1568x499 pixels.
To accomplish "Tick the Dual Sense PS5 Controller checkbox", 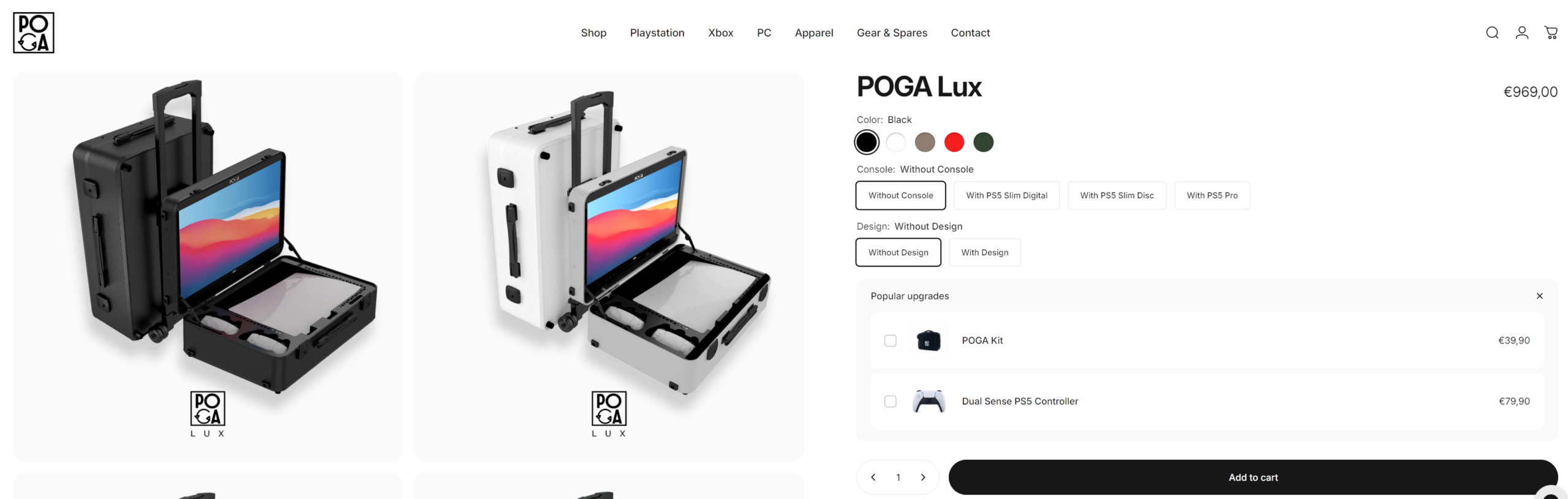I will (890, 402).
